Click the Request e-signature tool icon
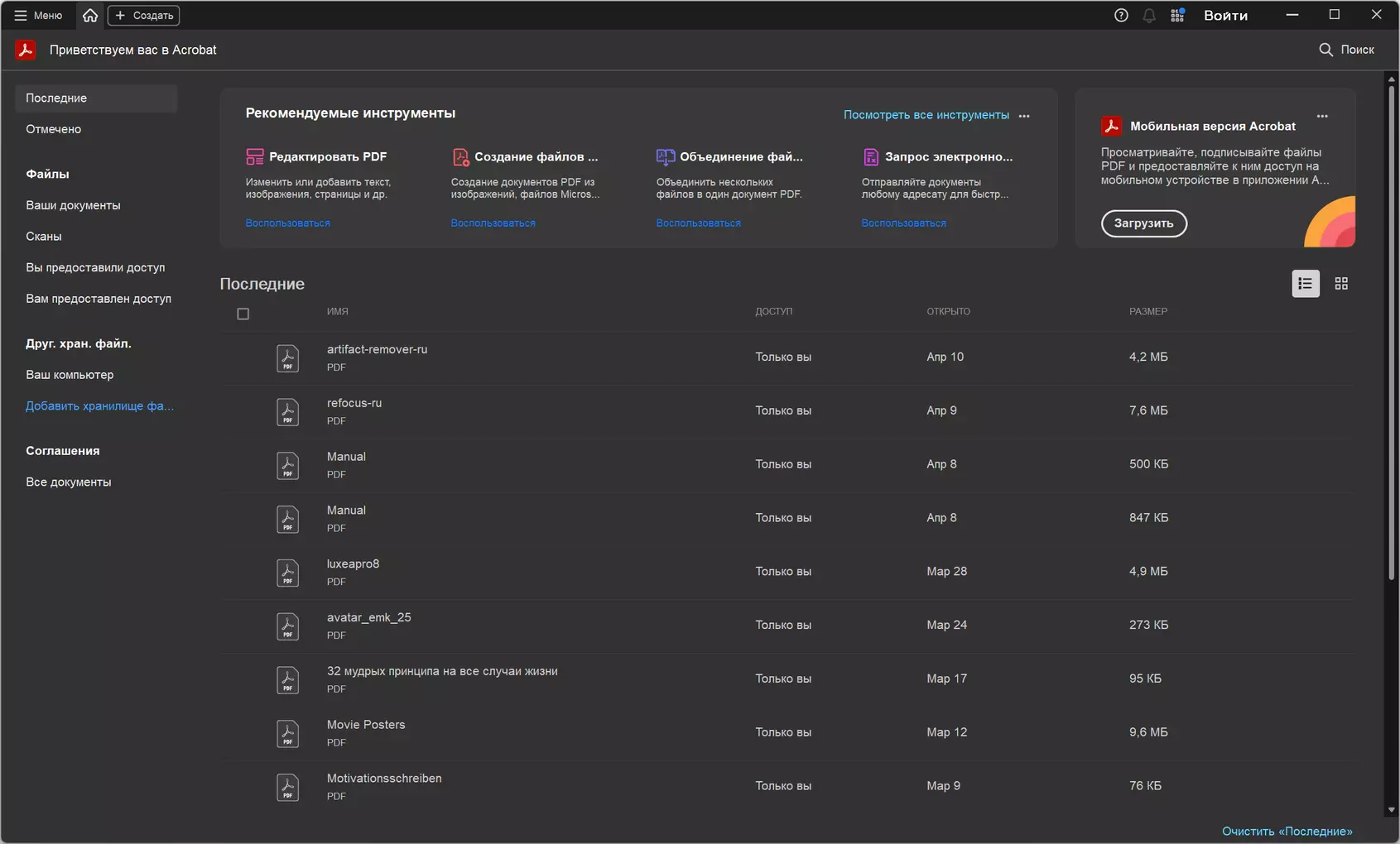 [x=870, y=156]
